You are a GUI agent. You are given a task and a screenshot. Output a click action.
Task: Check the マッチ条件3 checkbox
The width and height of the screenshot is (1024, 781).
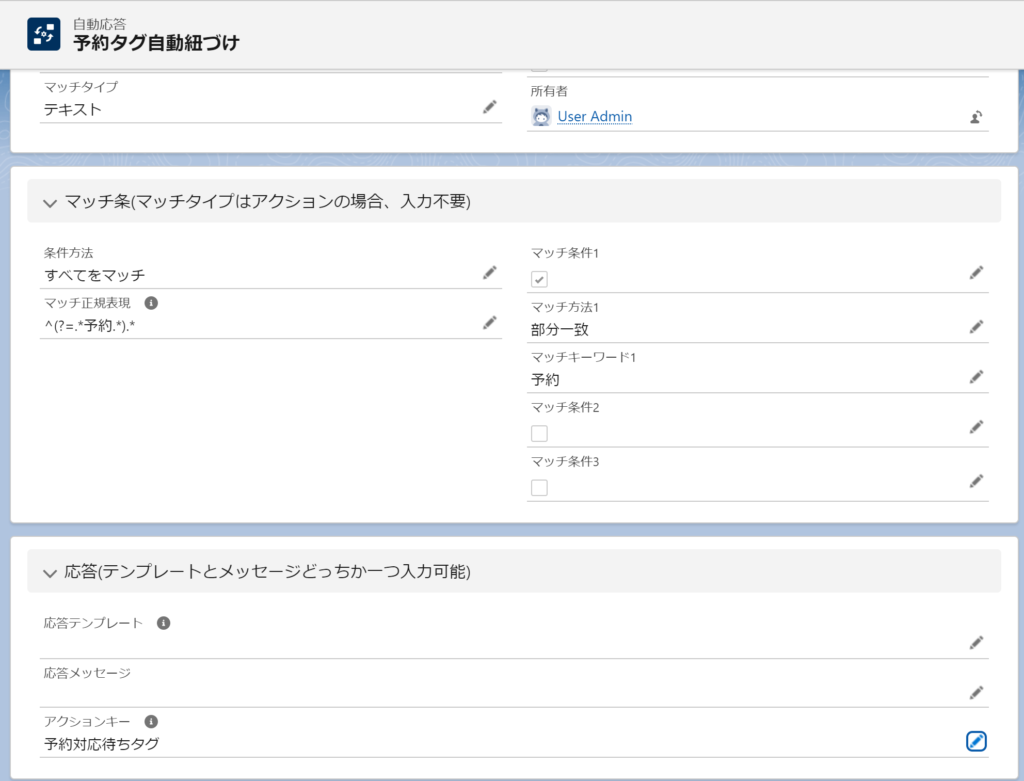point(539,488)
